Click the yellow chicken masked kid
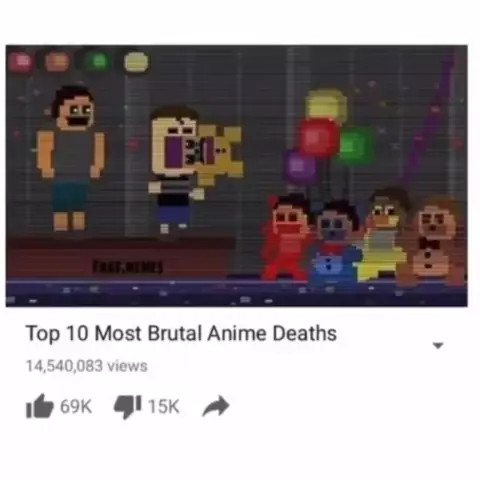The width and height of the screenshot is (480, 480). click(x=384, y=234)
